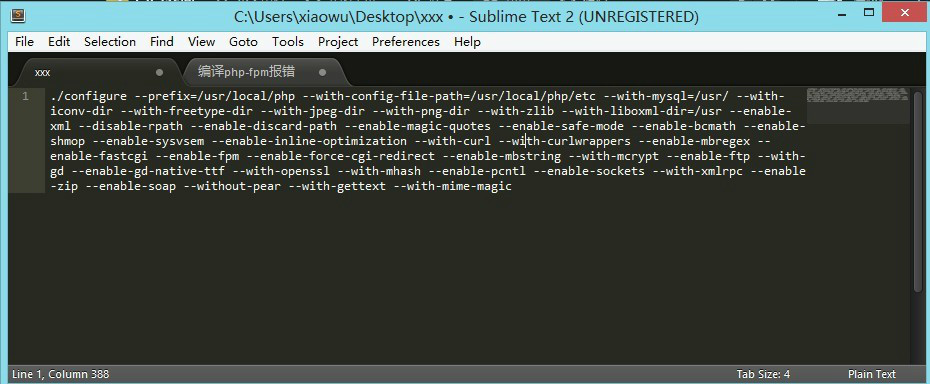Viewport: 930px width, 384px height.
Task: Click on --enable-magic-quotes in the editor
Action: coord(418,126)
